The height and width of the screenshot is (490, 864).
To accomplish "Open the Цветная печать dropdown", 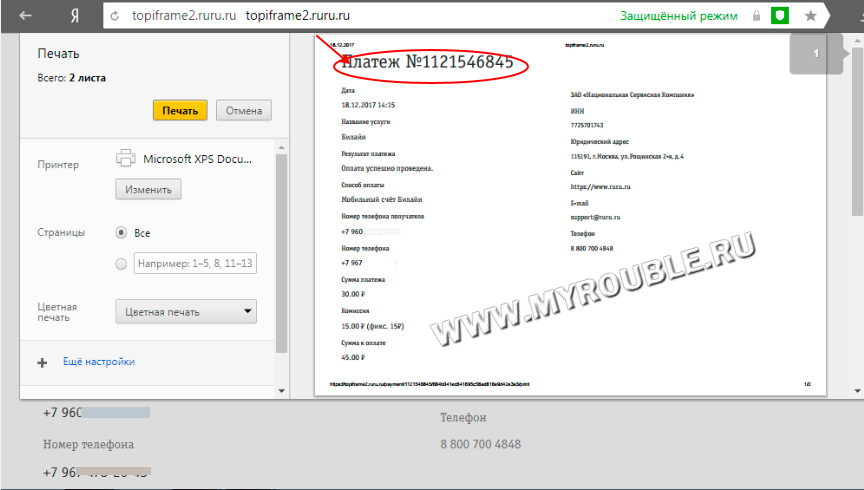I will point(186,312).
